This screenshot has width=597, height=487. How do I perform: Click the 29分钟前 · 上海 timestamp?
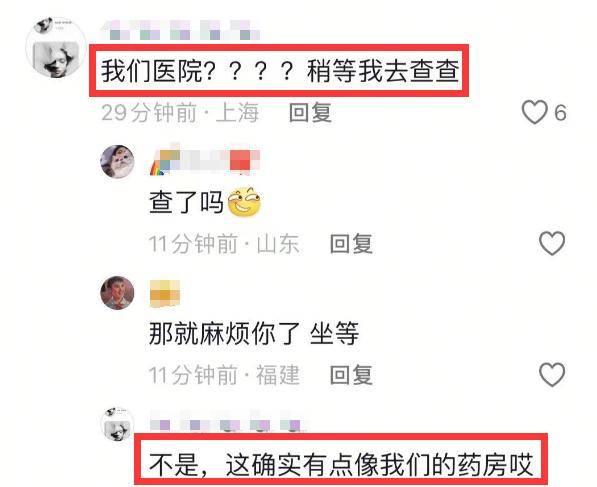[180, 113]
